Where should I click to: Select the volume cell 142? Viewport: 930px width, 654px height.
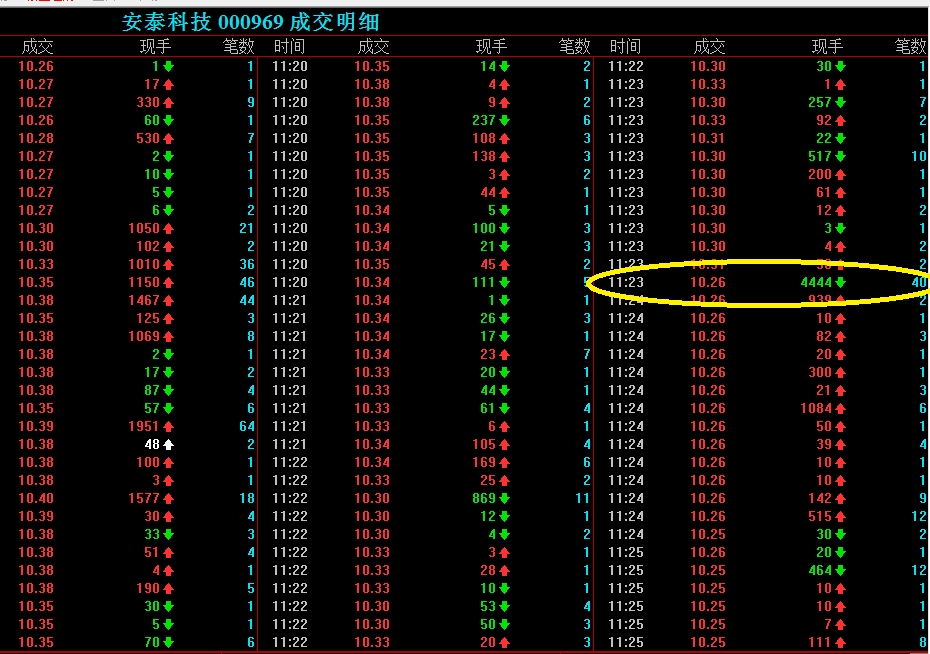(820, 498)
